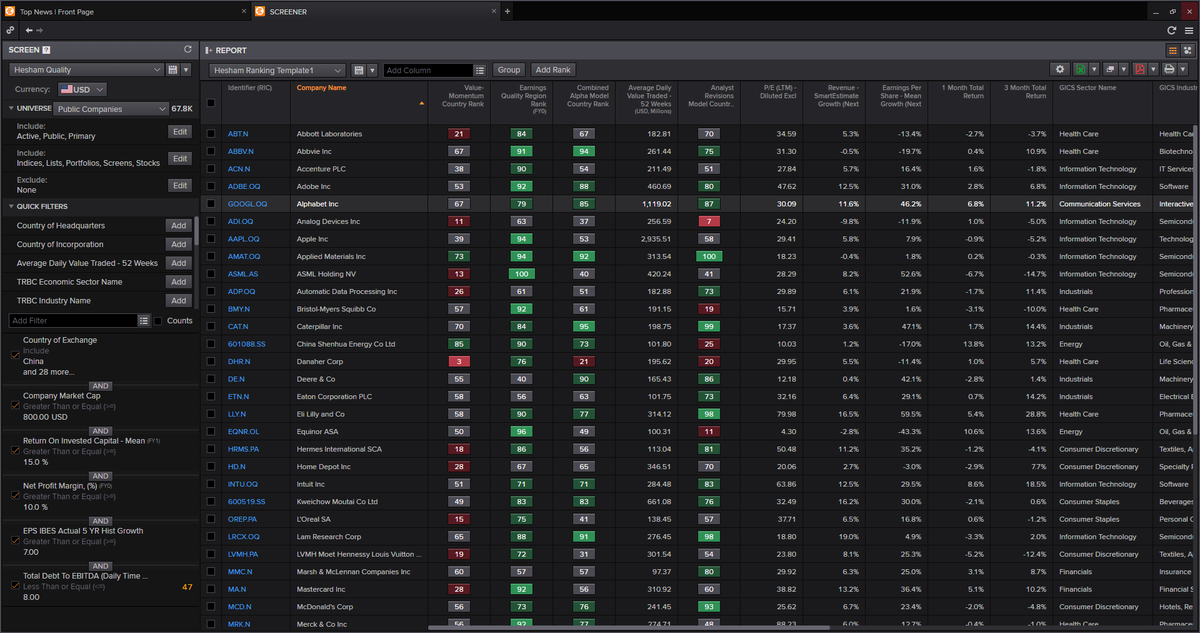Open the Hesham Quality screen dropdown
1200x633 pixels.
[x=86, y=70]
